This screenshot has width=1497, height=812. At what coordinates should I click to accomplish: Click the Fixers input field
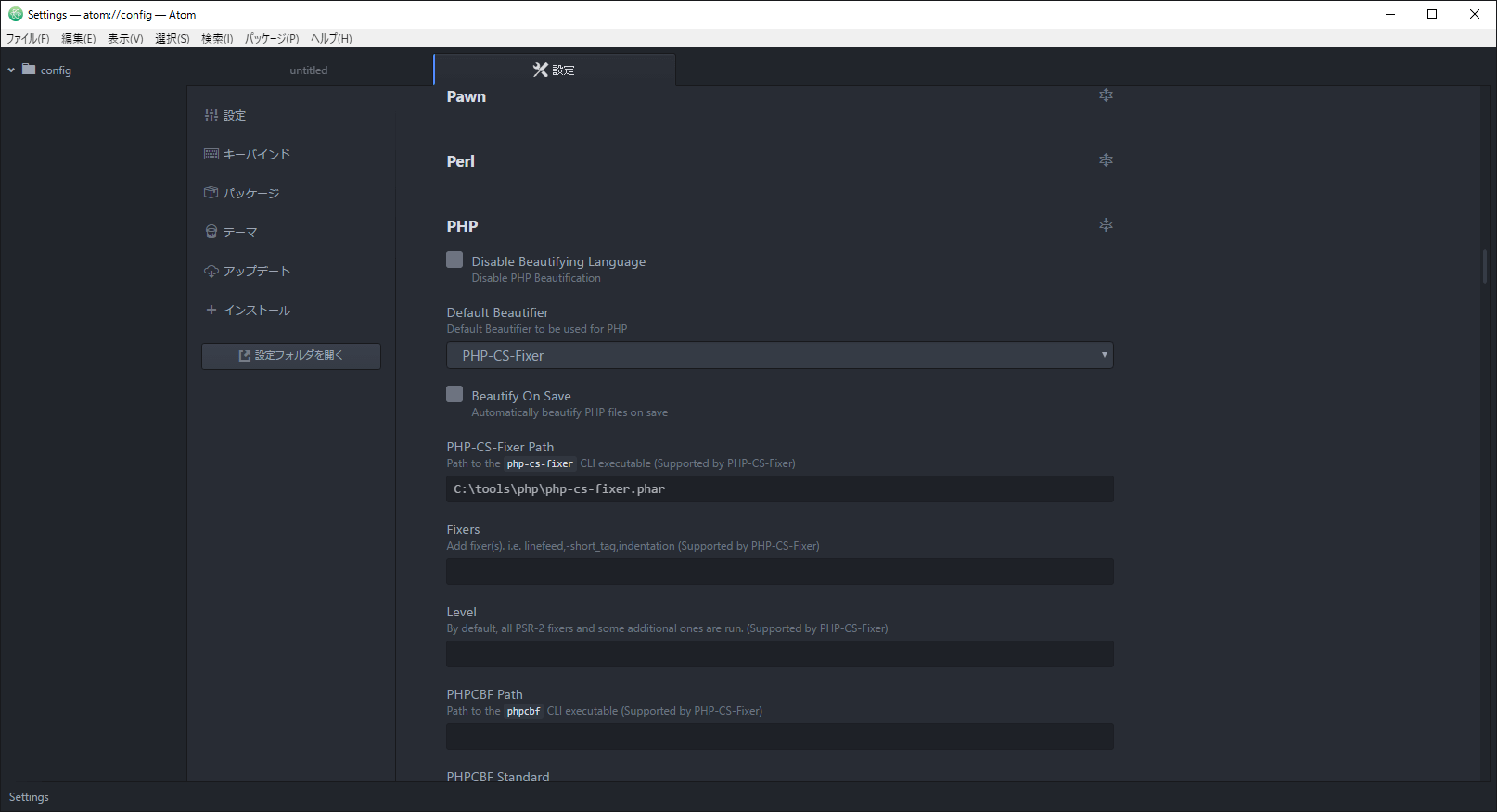coord(779,572)
